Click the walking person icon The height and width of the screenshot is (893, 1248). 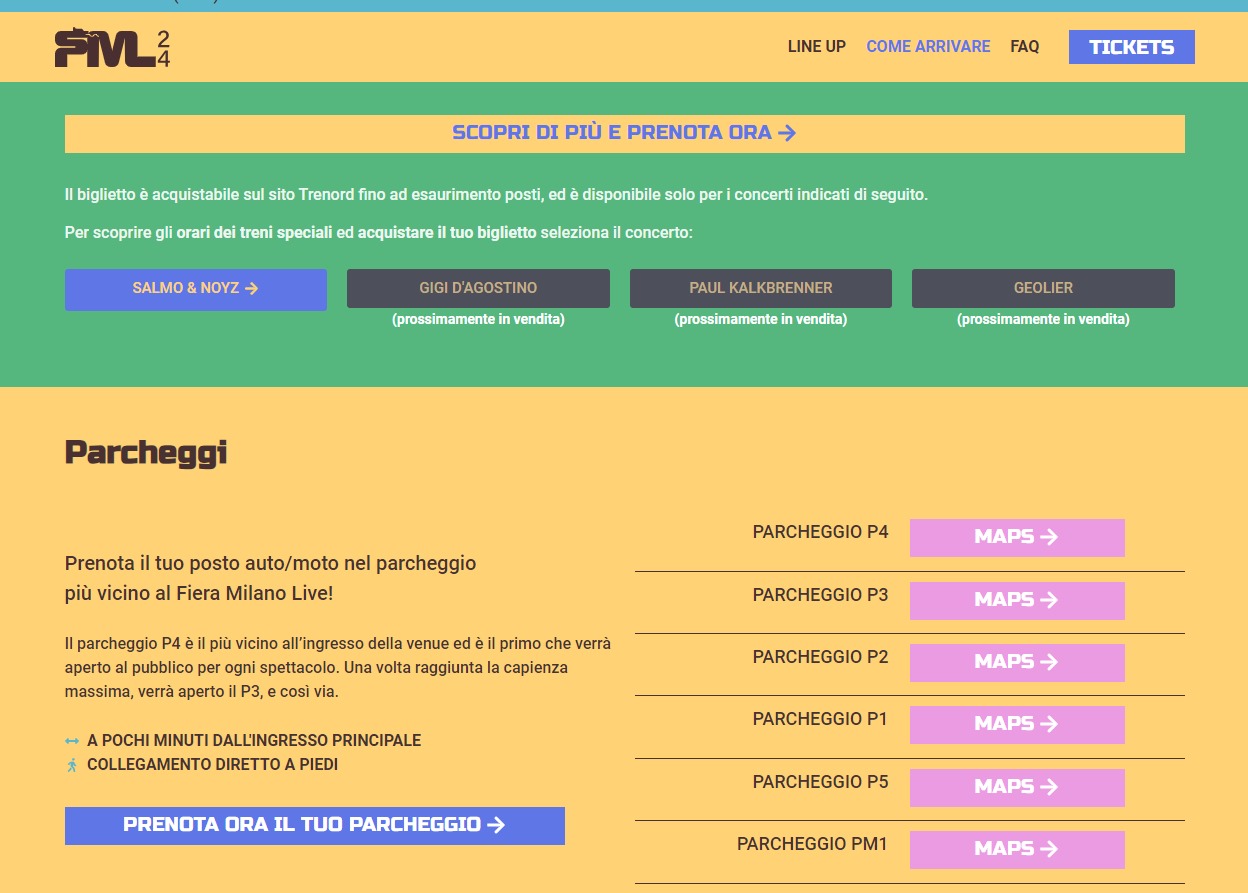click(x=72, y=765)
